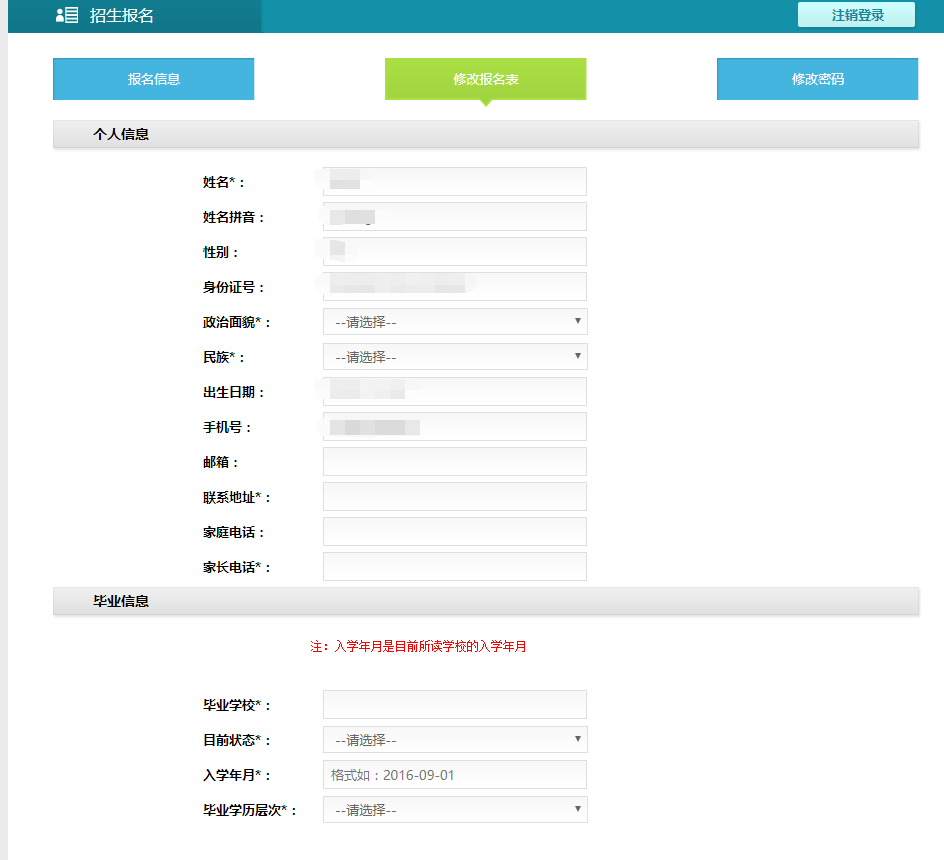
Task: Select the 修改报名表 tab
Action: pyautogui.click(x=485, y=79)
